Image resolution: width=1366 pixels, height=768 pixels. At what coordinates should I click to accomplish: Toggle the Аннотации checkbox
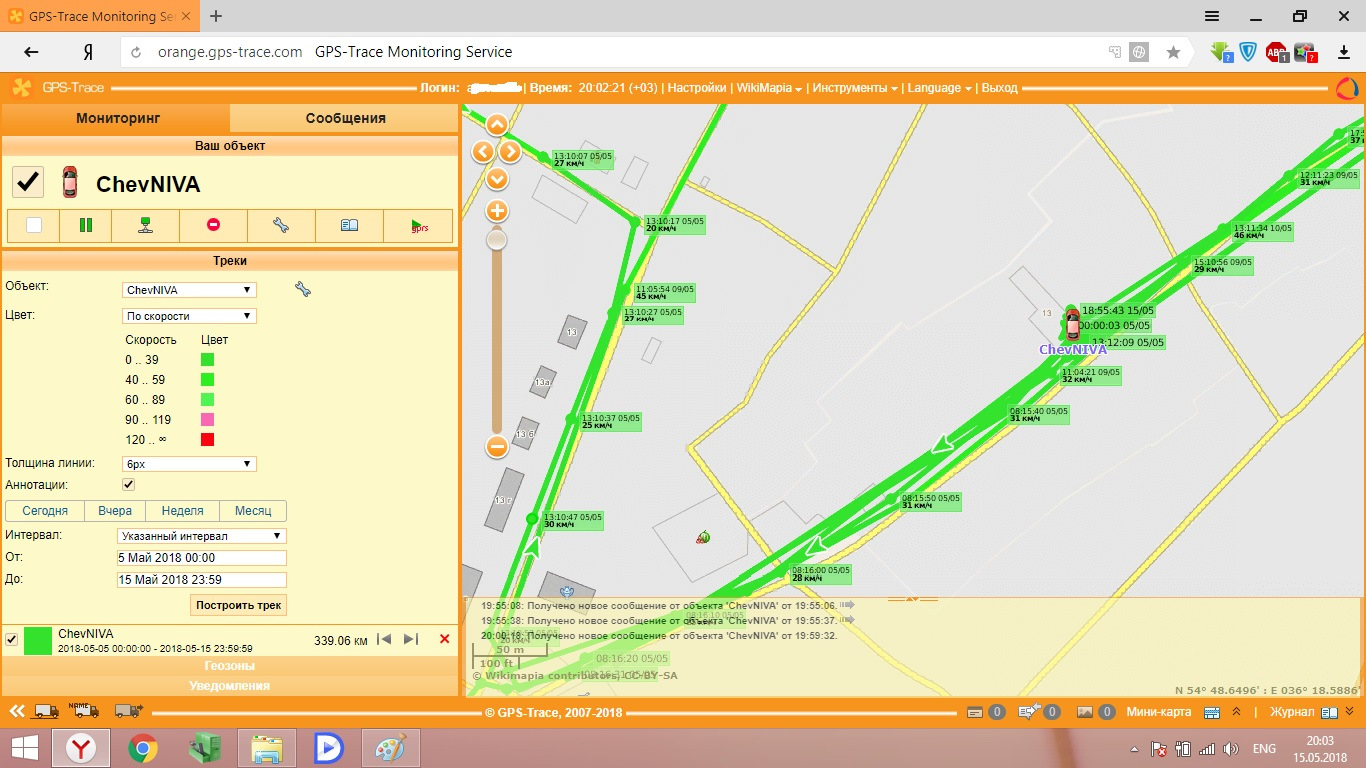(128, 484)
